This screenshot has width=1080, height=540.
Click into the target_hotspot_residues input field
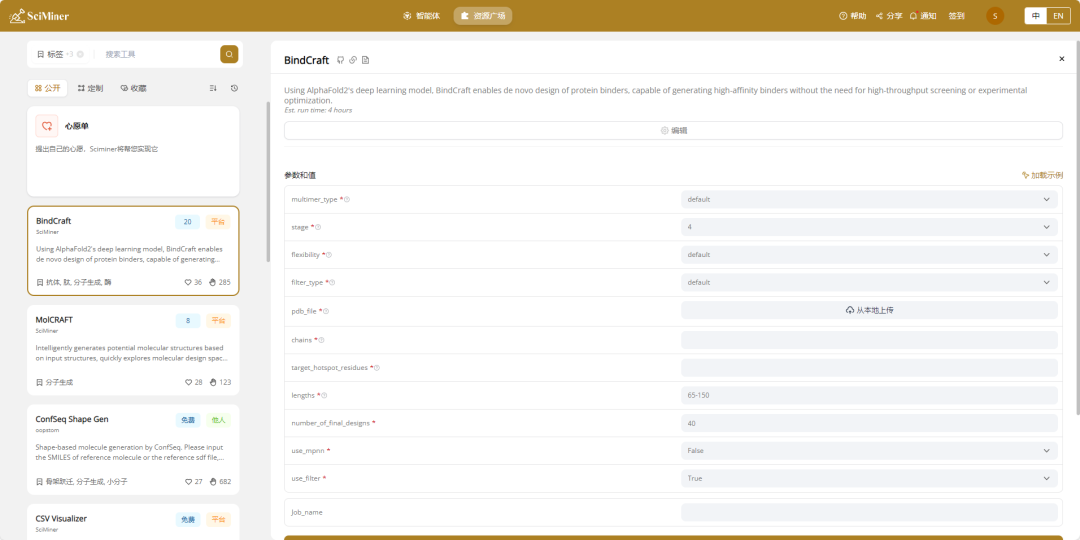click(x=868, y=368)
